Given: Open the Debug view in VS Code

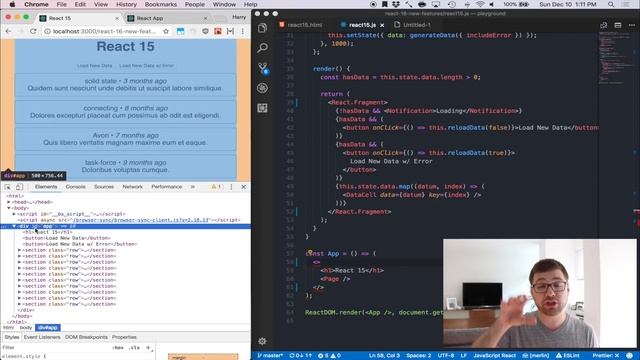Looking at the screenshot, I should (262, 88).
